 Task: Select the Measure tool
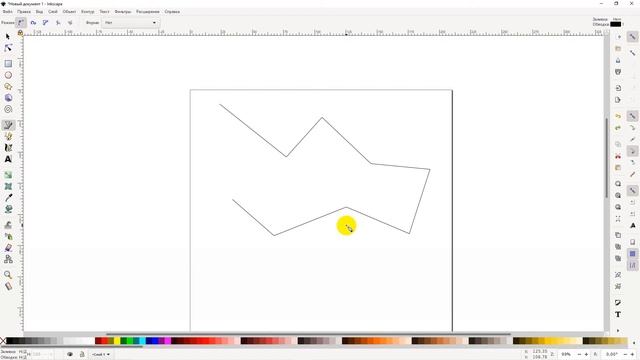(8, 286)
